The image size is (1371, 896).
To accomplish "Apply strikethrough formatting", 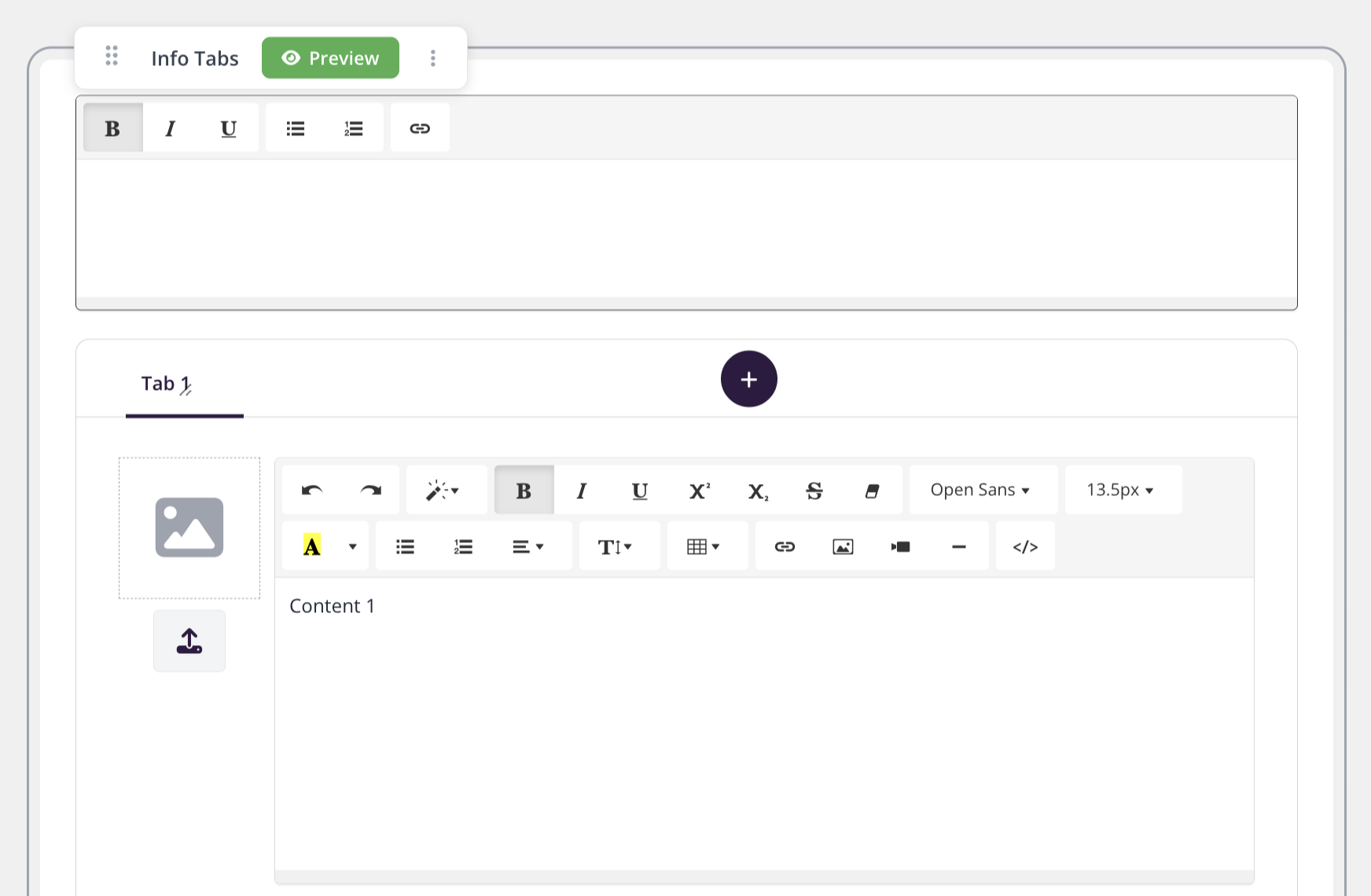I will tap(814, 490).
